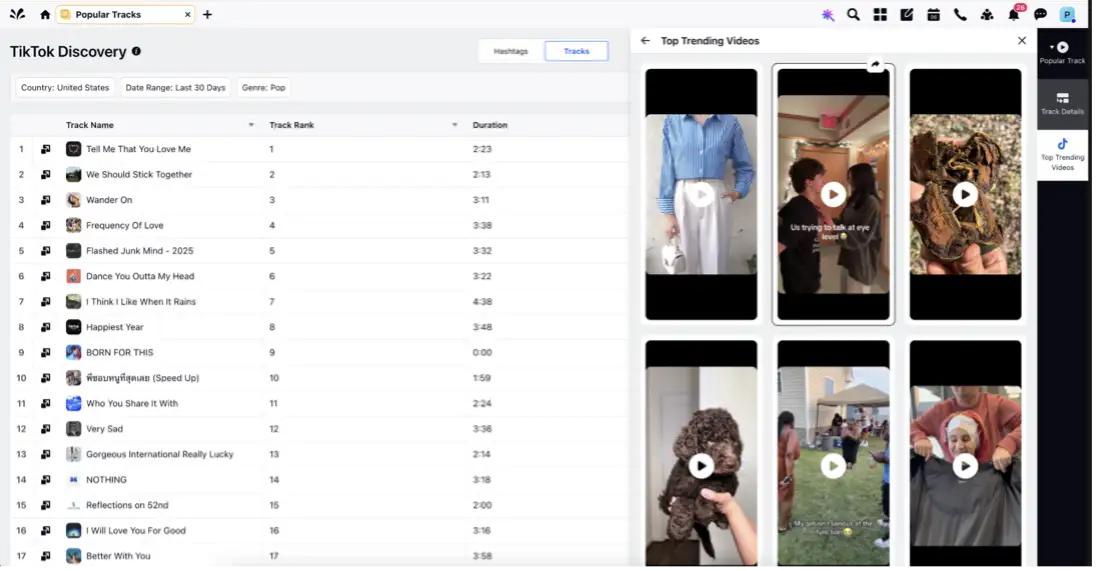Screen dimensions: 1096x571
Task: Open track Frequency Of Love
Action: (124, 225)
